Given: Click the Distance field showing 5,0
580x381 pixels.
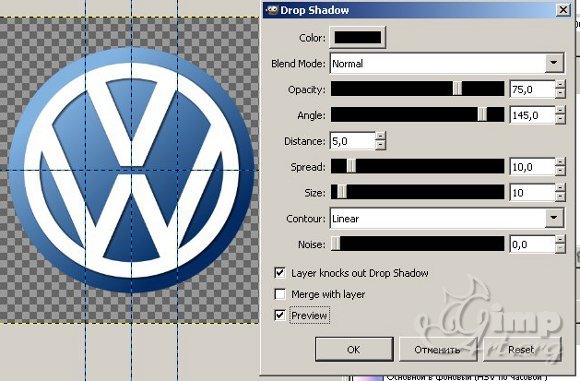Looking at the screenshot, I should click(x=353, y=141).
